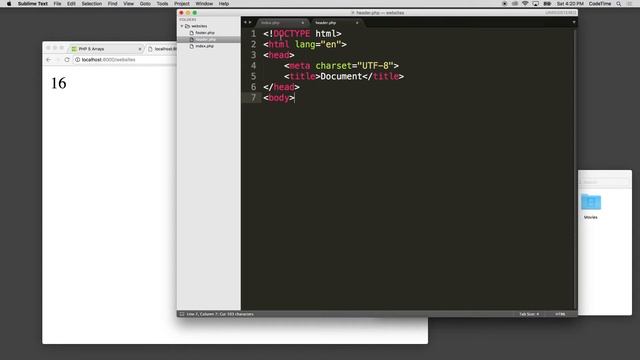The width and height of the screenshot is (640, 360).
Task: Select the localhost browser tab
Action: [x=162, y=49]
